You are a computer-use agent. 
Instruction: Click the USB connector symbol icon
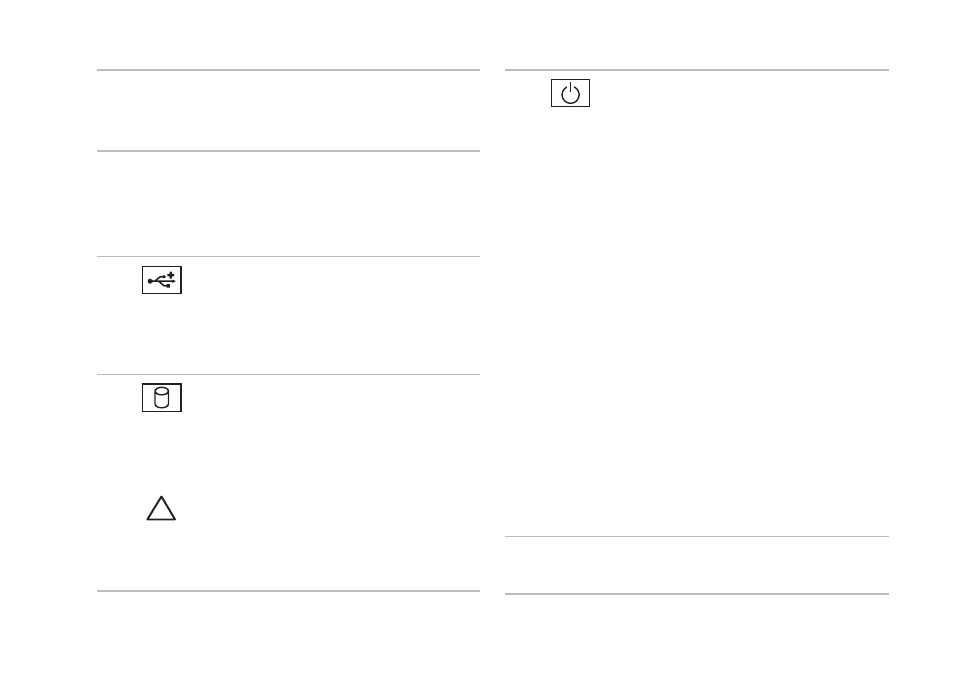(x=162, y=280)
